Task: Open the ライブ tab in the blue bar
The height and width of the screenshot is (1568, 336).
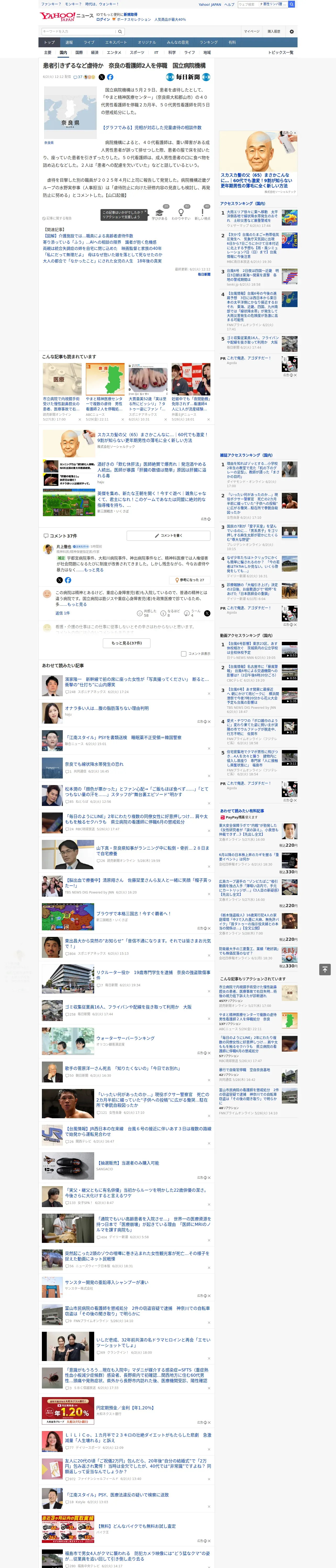Action: pyautogui.click(x=89, y=43)
